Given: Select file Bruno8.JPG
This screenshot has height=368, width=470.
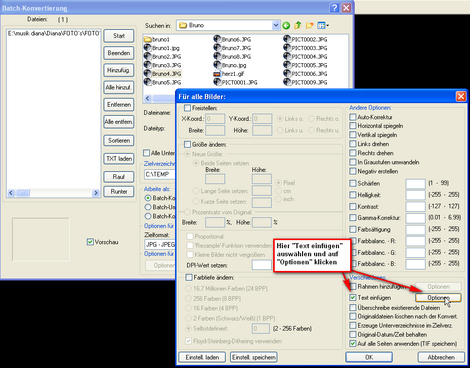Looking at the screenshot, I should click(232, 57).
